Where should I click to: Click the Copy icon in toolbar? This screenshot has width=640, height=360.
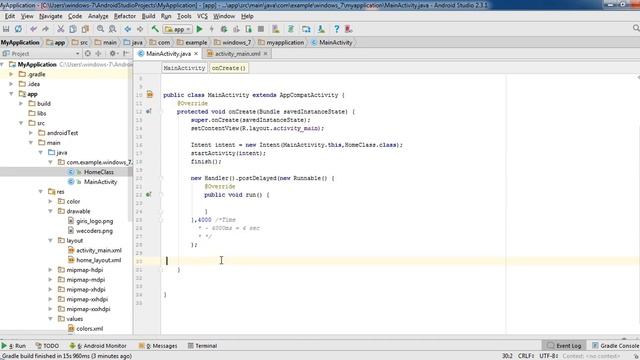tap(73, 29)
